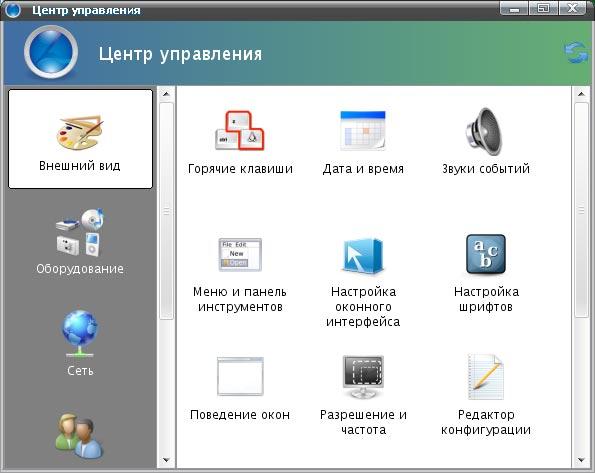Click the title bar application icon

13,9
